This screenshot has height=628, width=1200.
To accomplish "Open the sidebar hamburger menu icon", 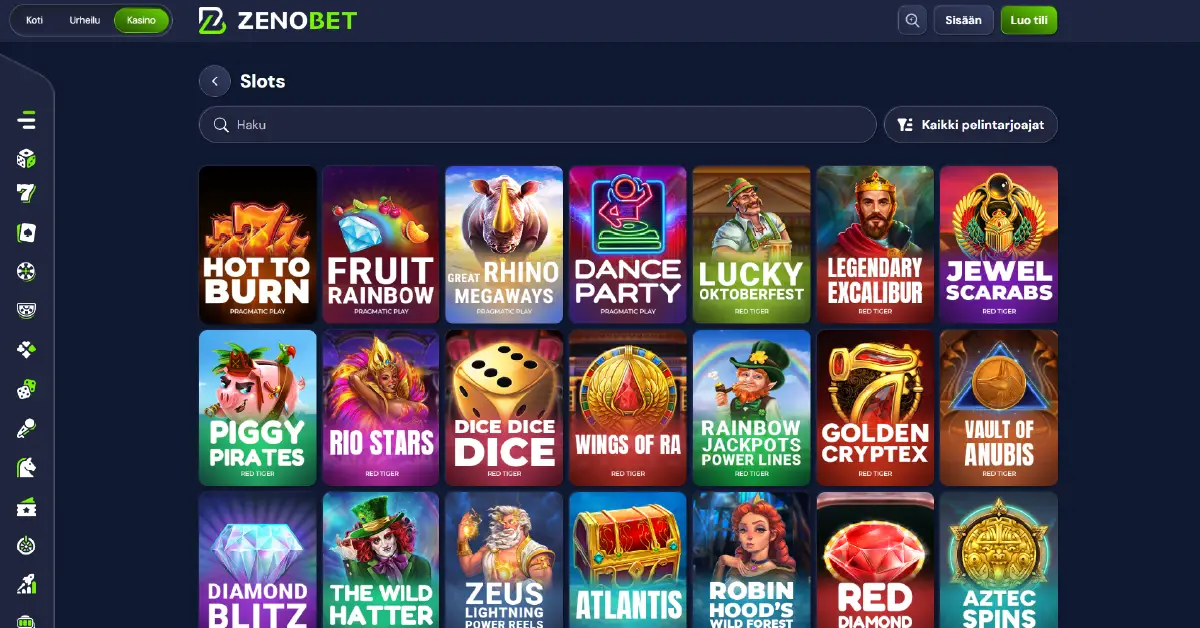I will click(x=26, y=120).
